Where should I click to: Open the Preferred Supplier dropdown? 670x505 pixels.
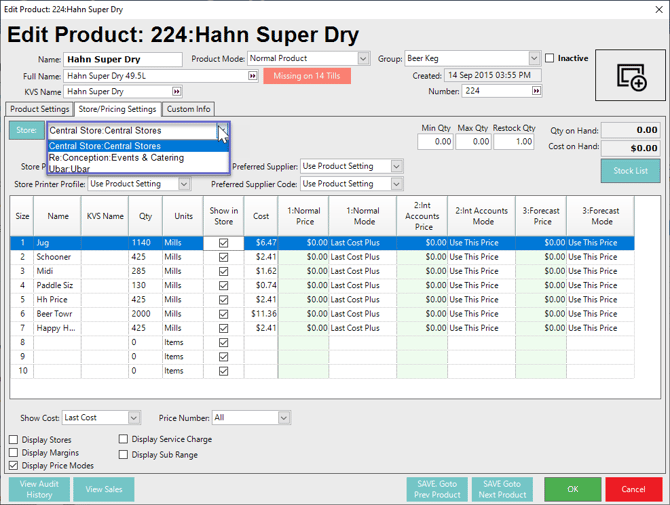pyautogui.click(x=397, y=166)
